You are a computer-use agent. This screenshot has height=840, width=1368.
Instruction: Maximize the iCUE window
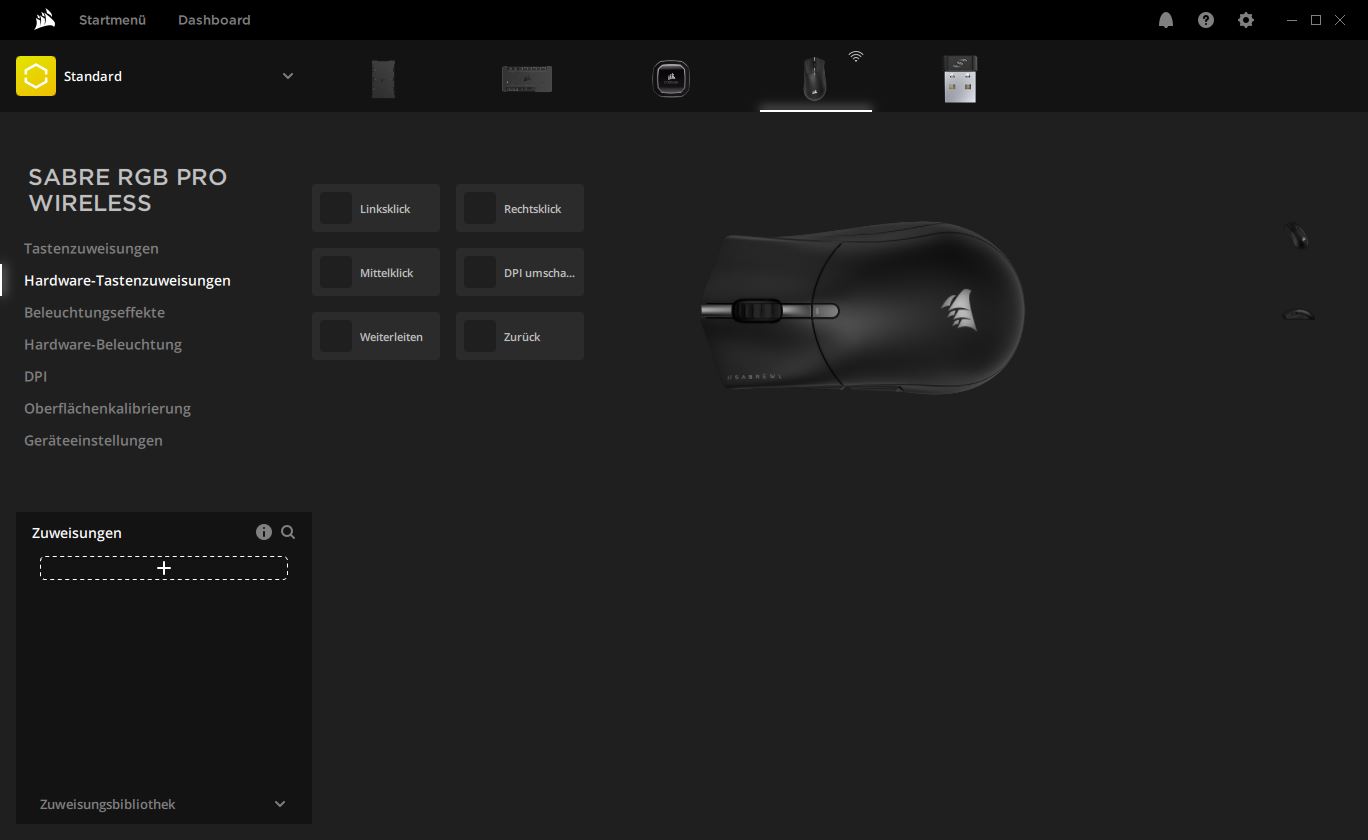(1316, 20)
